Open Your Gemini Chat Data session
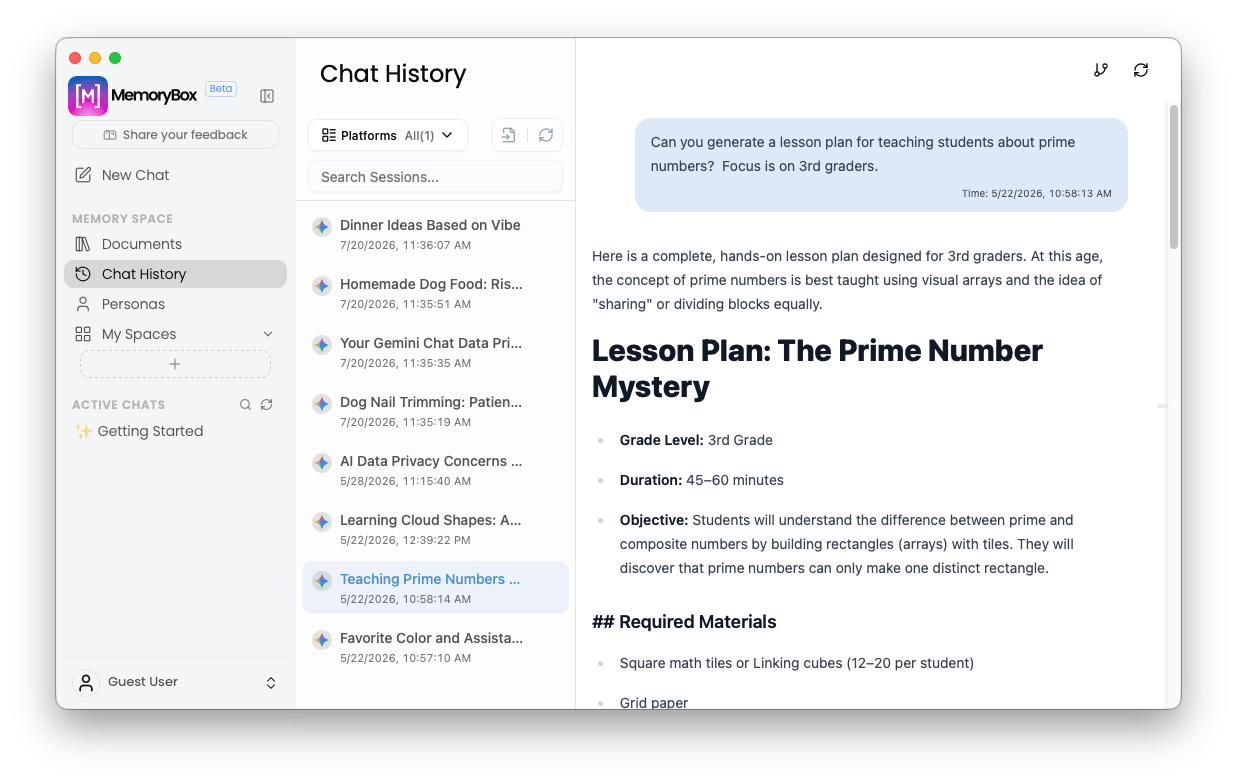Image resolution: width=1237 pixels, height=783 pixels. (435, 352)
